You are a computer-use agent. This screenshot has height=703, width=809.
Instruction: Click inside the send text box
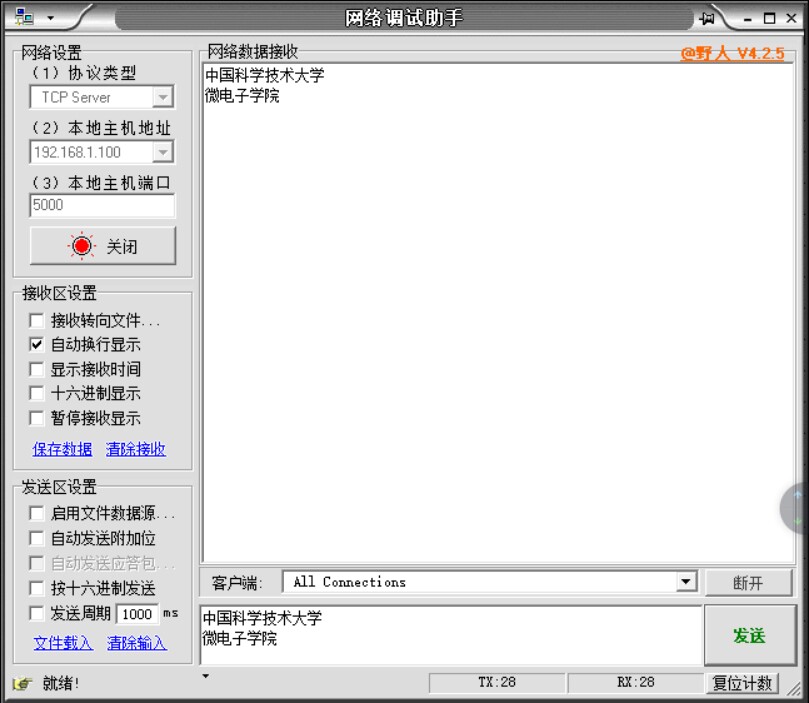451,635
